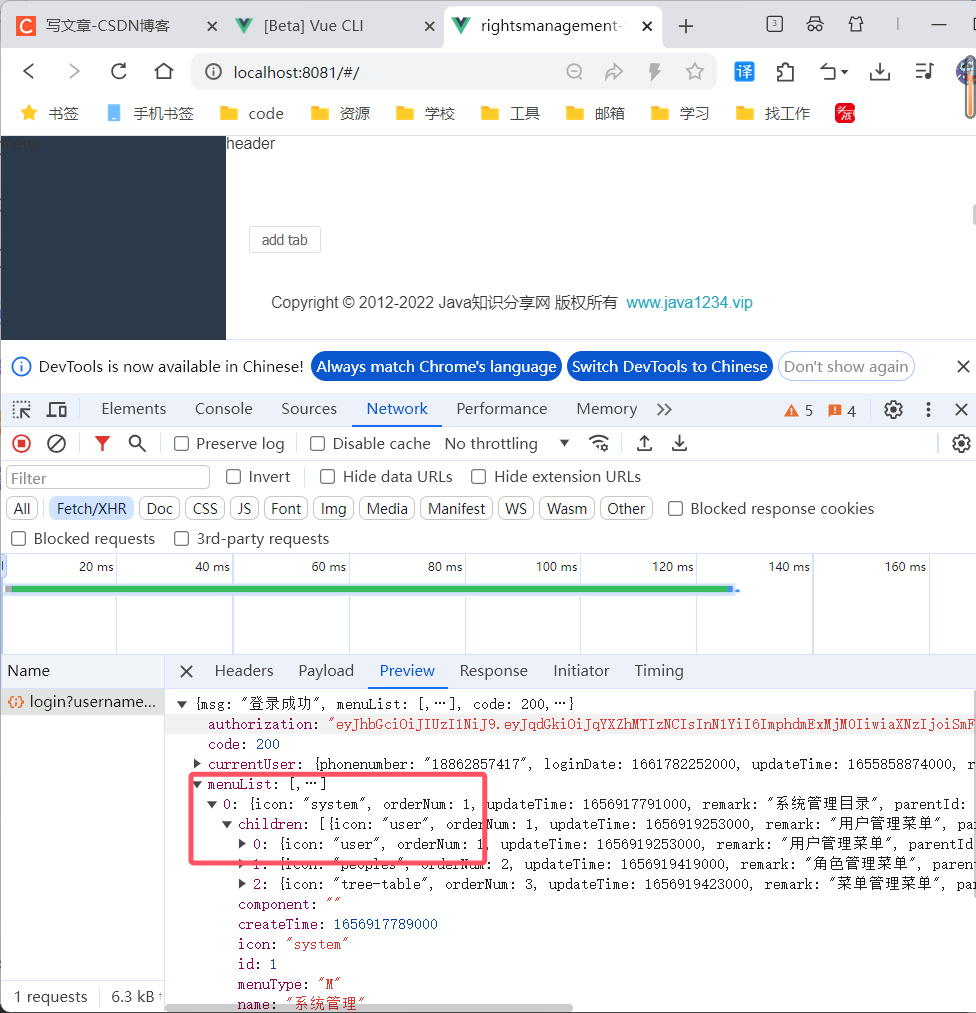This screenshot has height=1013, width=976.
Task: Show more DevTools tabs chevron
Action: coord(664,410)
